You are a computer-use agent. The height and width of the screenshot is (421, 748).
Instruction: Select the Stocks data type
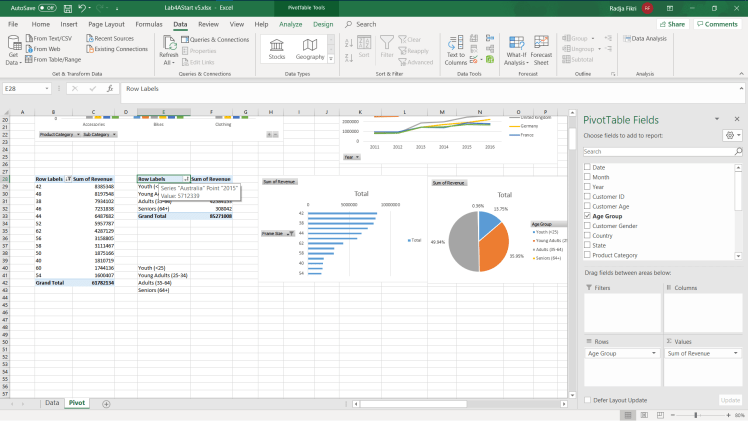277,47
